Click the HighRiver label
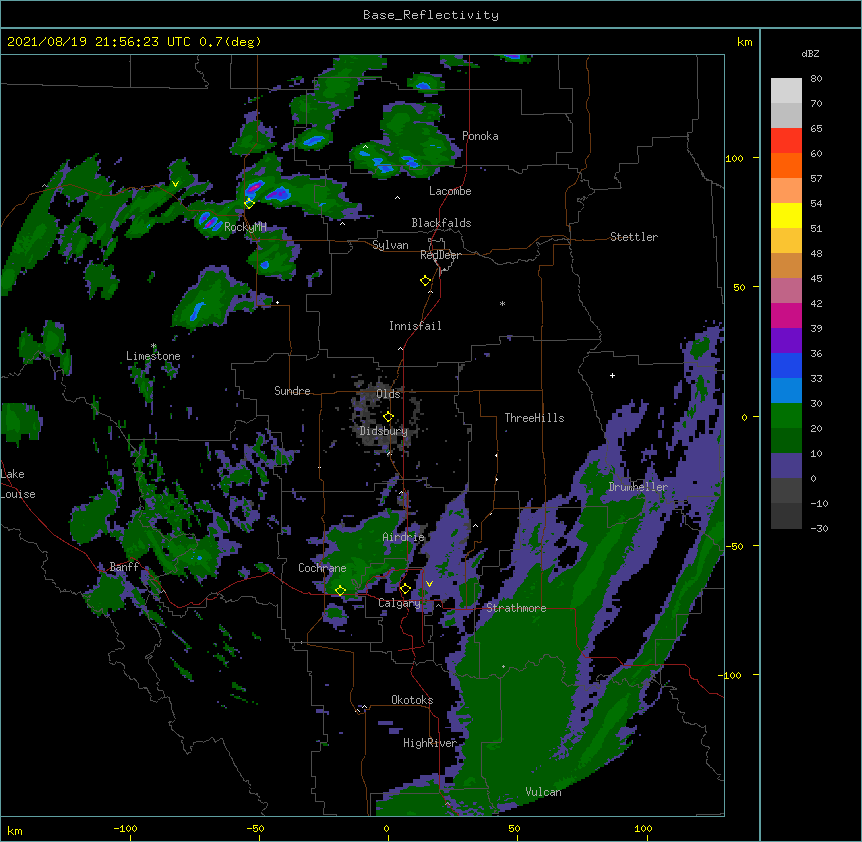 coord(430,743)
